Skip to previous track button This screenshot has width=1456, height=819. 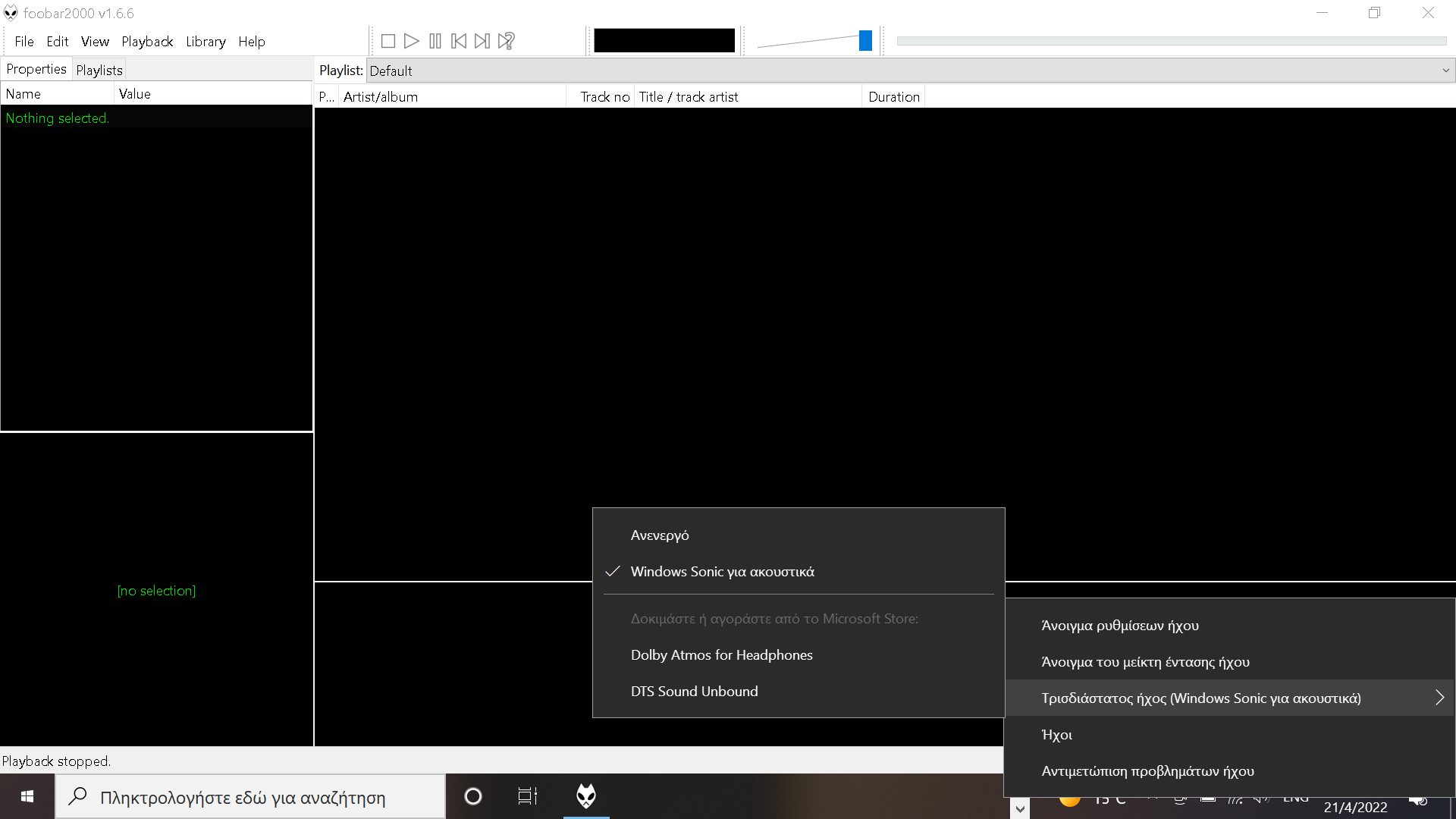459,41
